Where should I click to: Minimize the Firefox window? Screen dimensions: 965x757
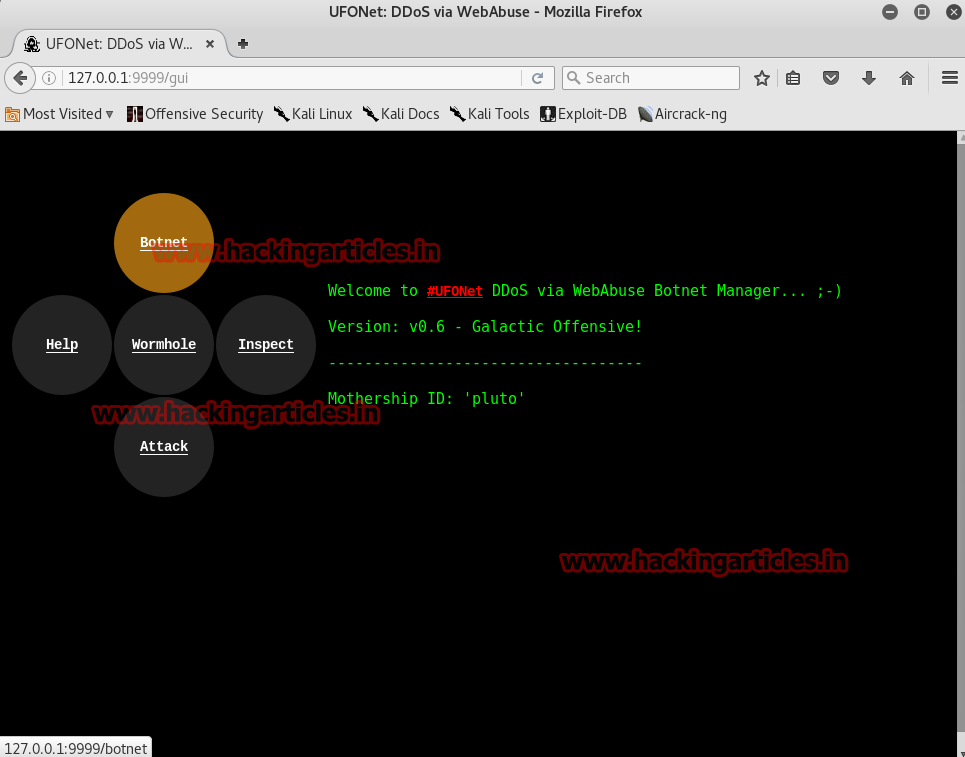coord(890,12)
